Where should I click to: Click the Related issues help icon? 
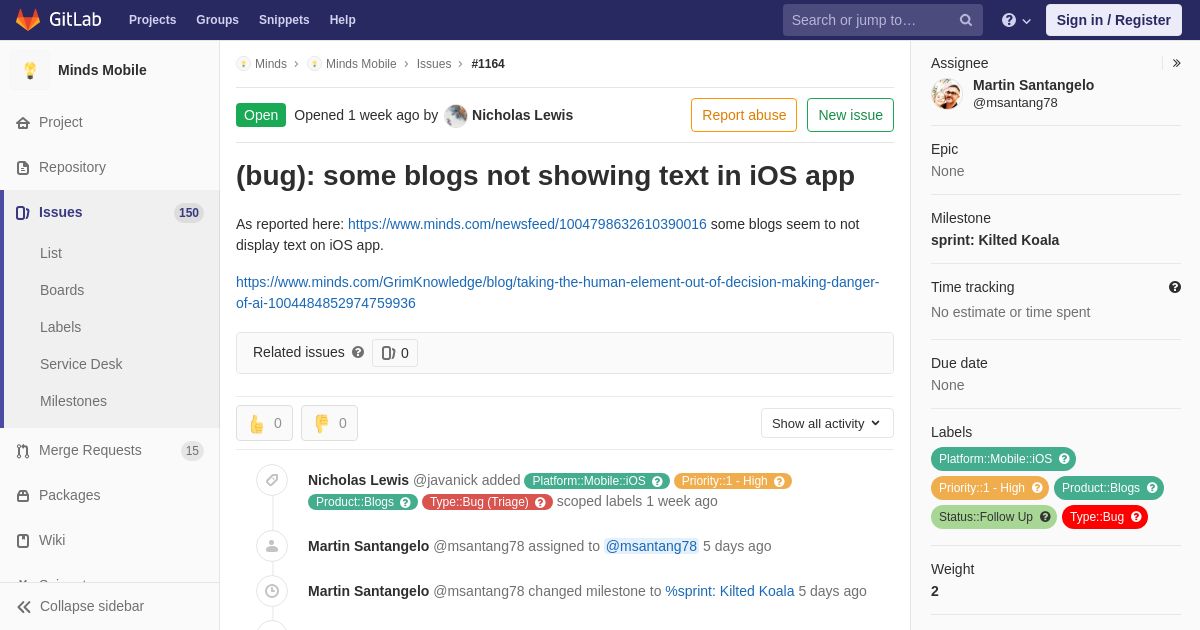[x=358, y=352]
